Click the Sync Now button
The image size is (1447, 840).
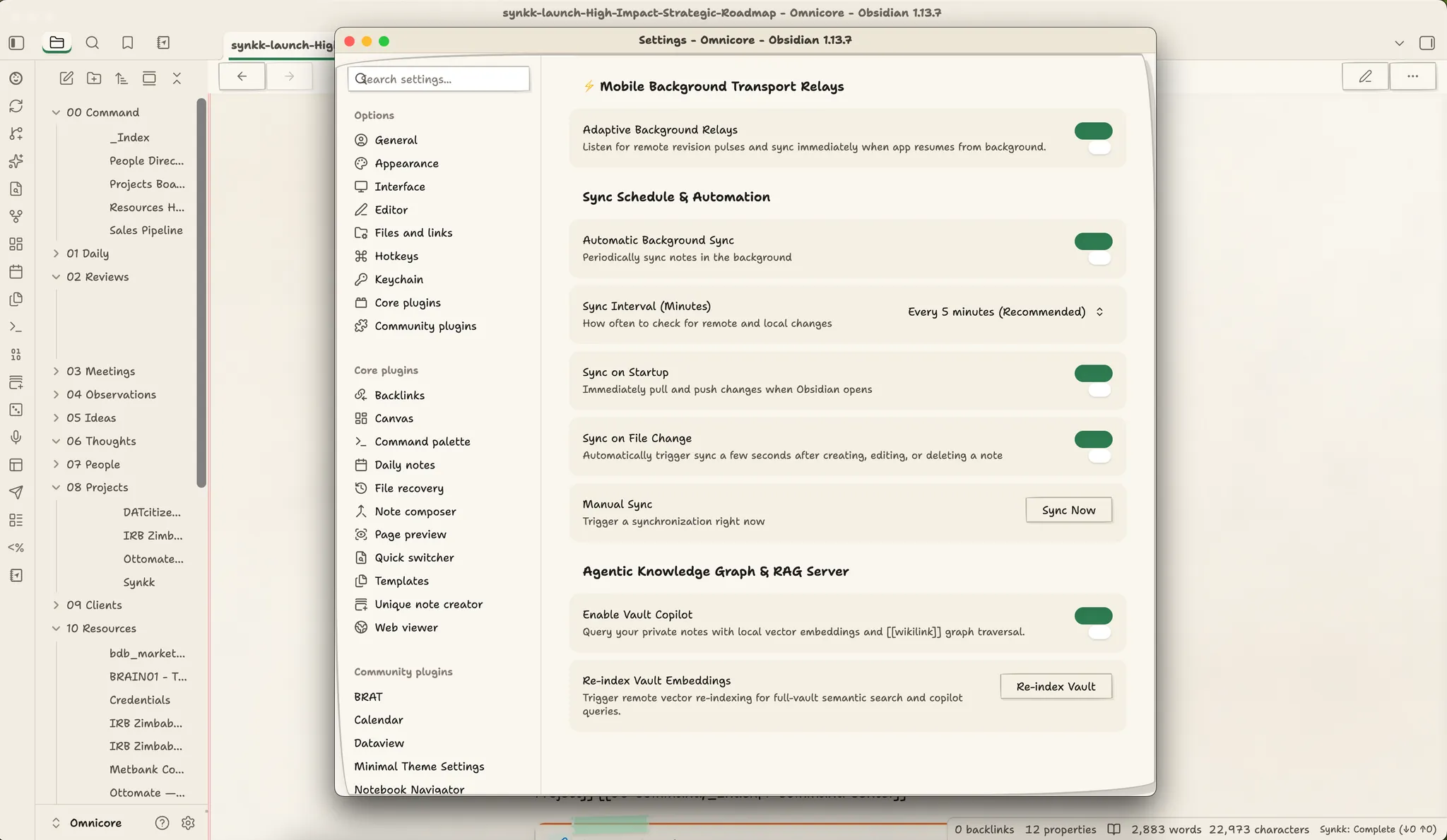1068,510
